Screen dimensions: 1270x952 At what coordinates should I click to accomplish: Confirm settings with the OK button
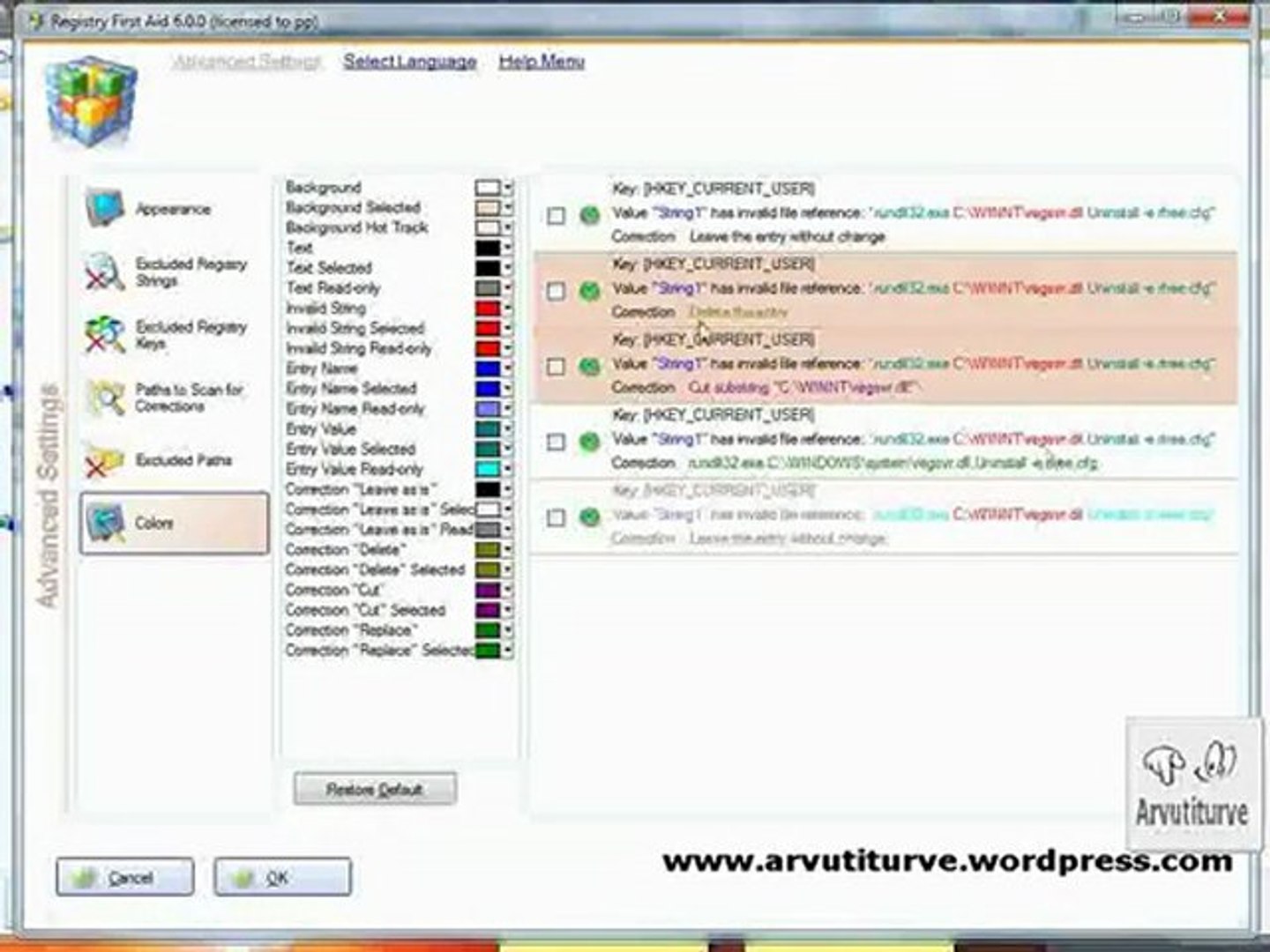coord(282,878)
